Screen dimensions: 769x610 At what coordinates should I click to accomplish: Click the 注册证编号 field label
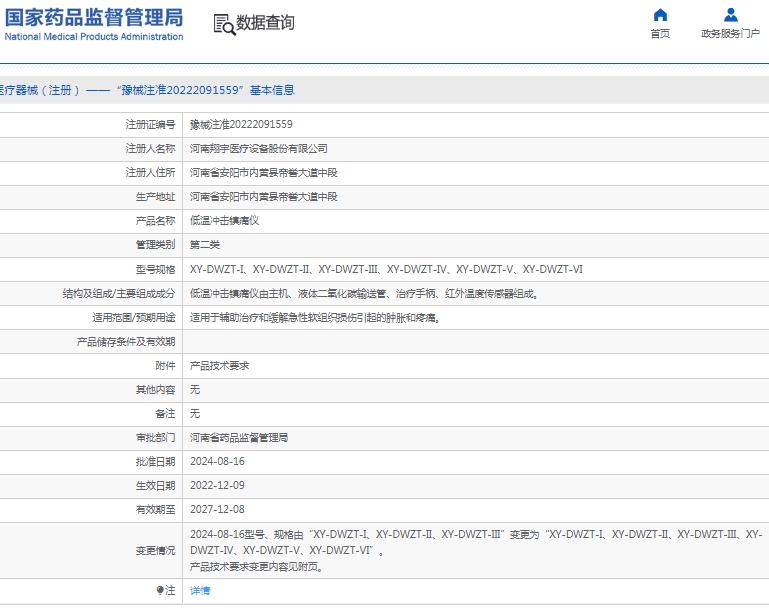(x=150, y=125)
